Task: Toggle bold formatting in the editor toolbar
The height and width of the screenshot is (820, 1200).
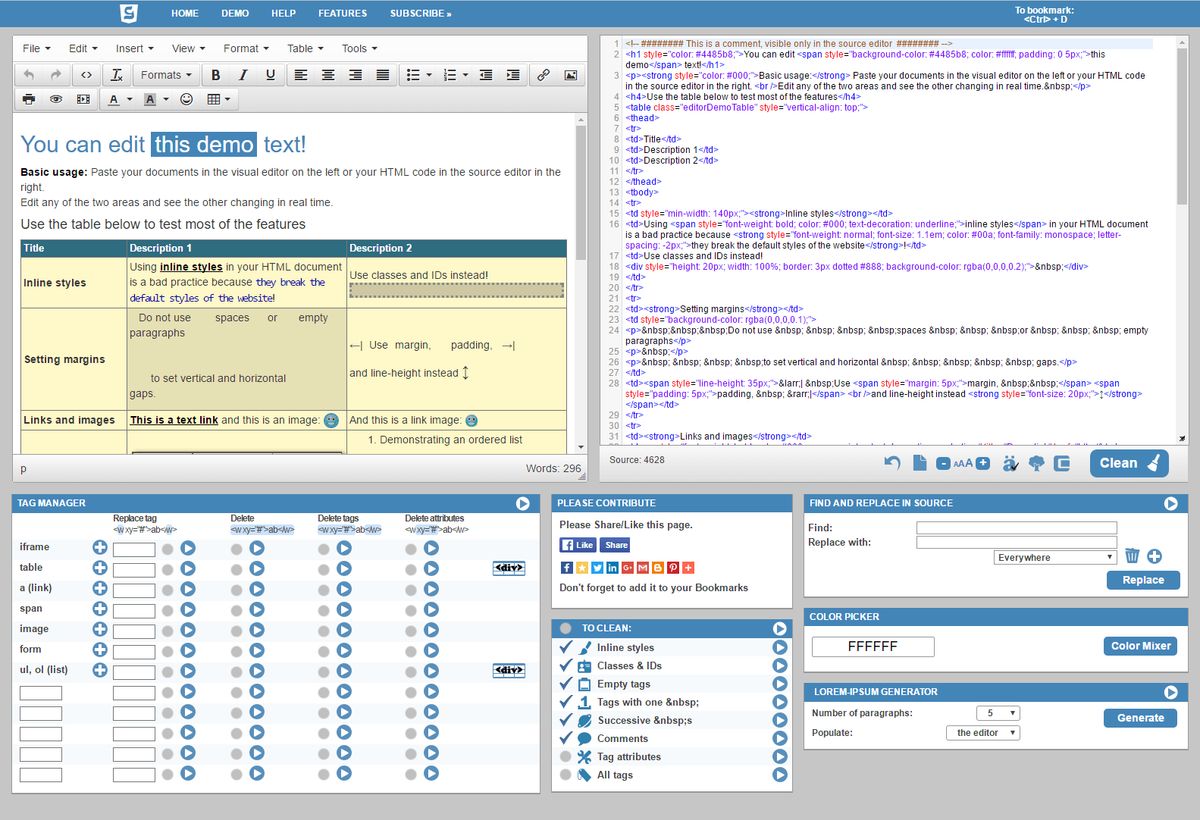Action: 214,75
